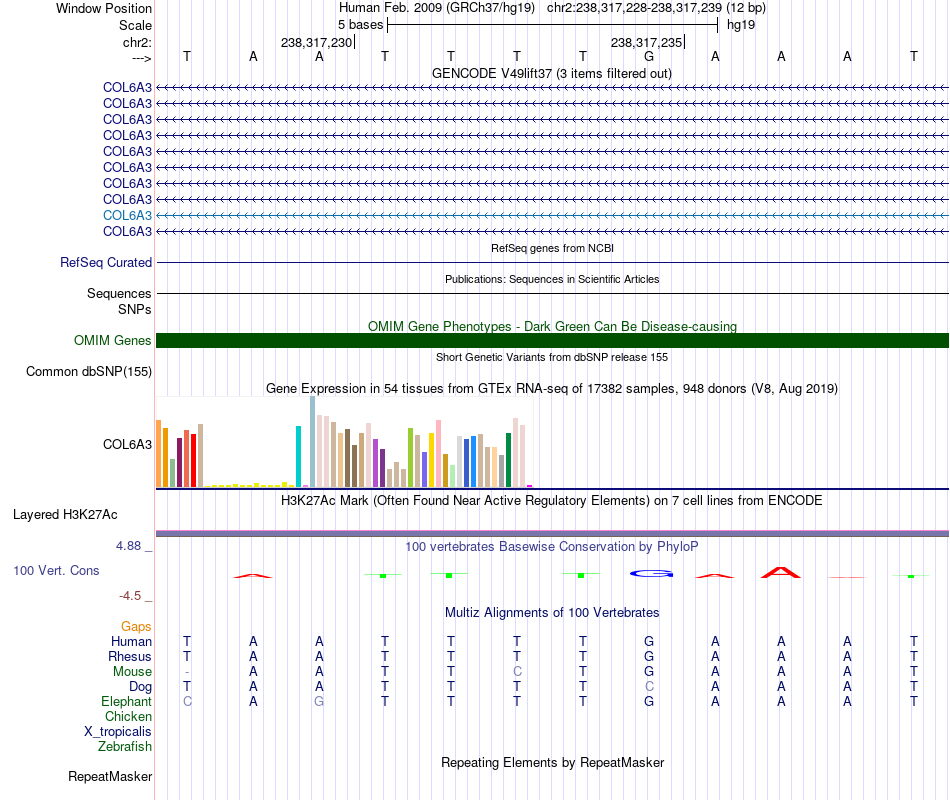Click the Rhesus alignment row label

click(x=130, y=656)
